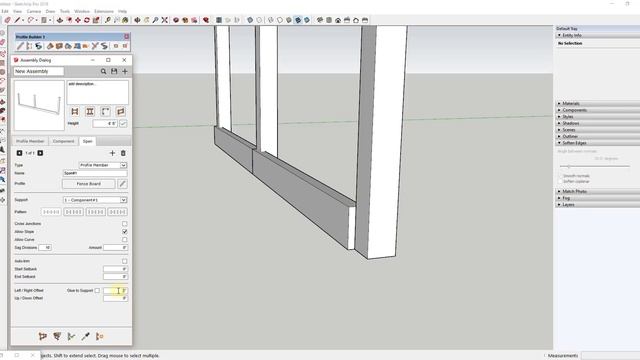Open the Tools menu
Image resolution: width=640 pixels, height=360 pixels.
[x=64, y=11]
